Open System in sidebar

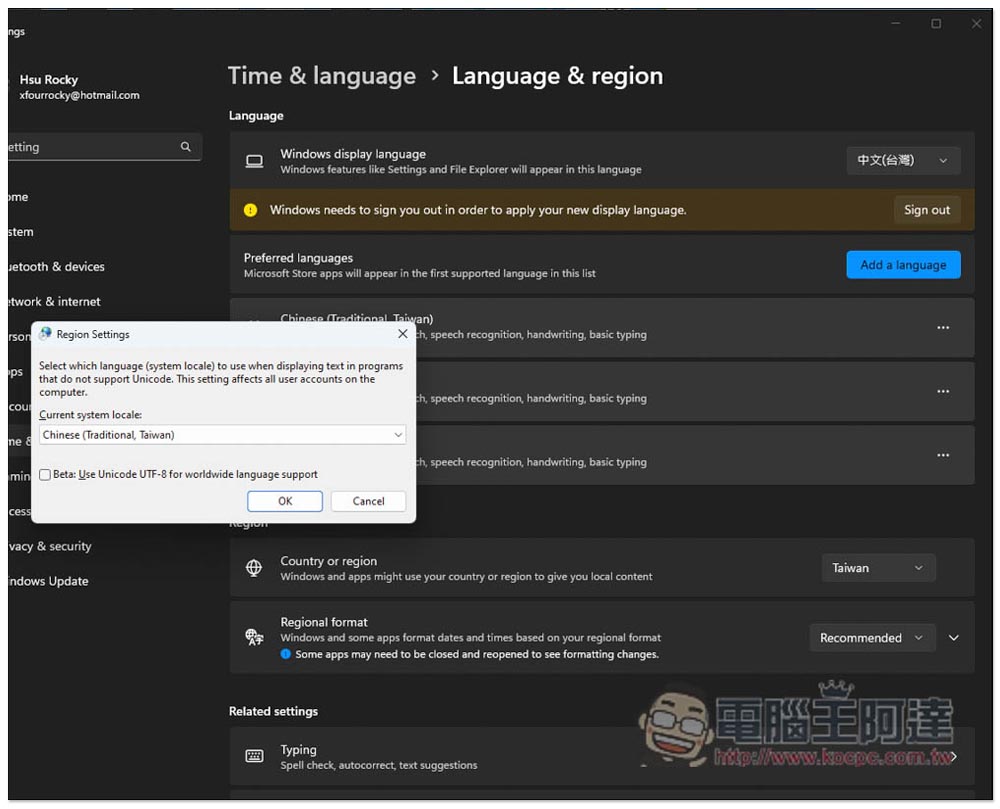[21, 231]
